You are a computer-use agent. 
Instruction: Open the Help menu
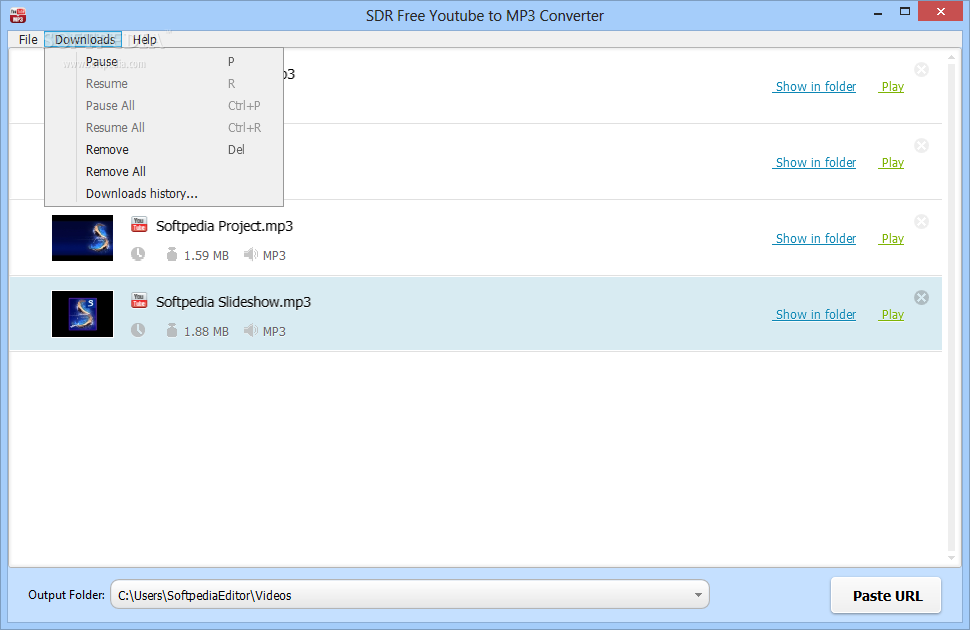pos(145,40)
